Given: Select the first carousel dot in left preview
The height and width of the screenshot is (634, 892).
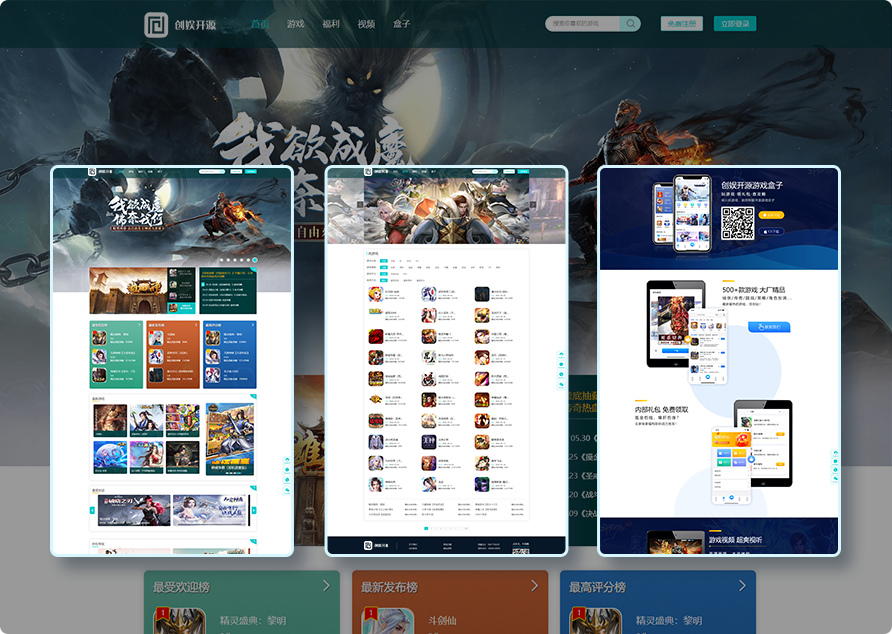Looking at the screenshot, I should 222,260.
